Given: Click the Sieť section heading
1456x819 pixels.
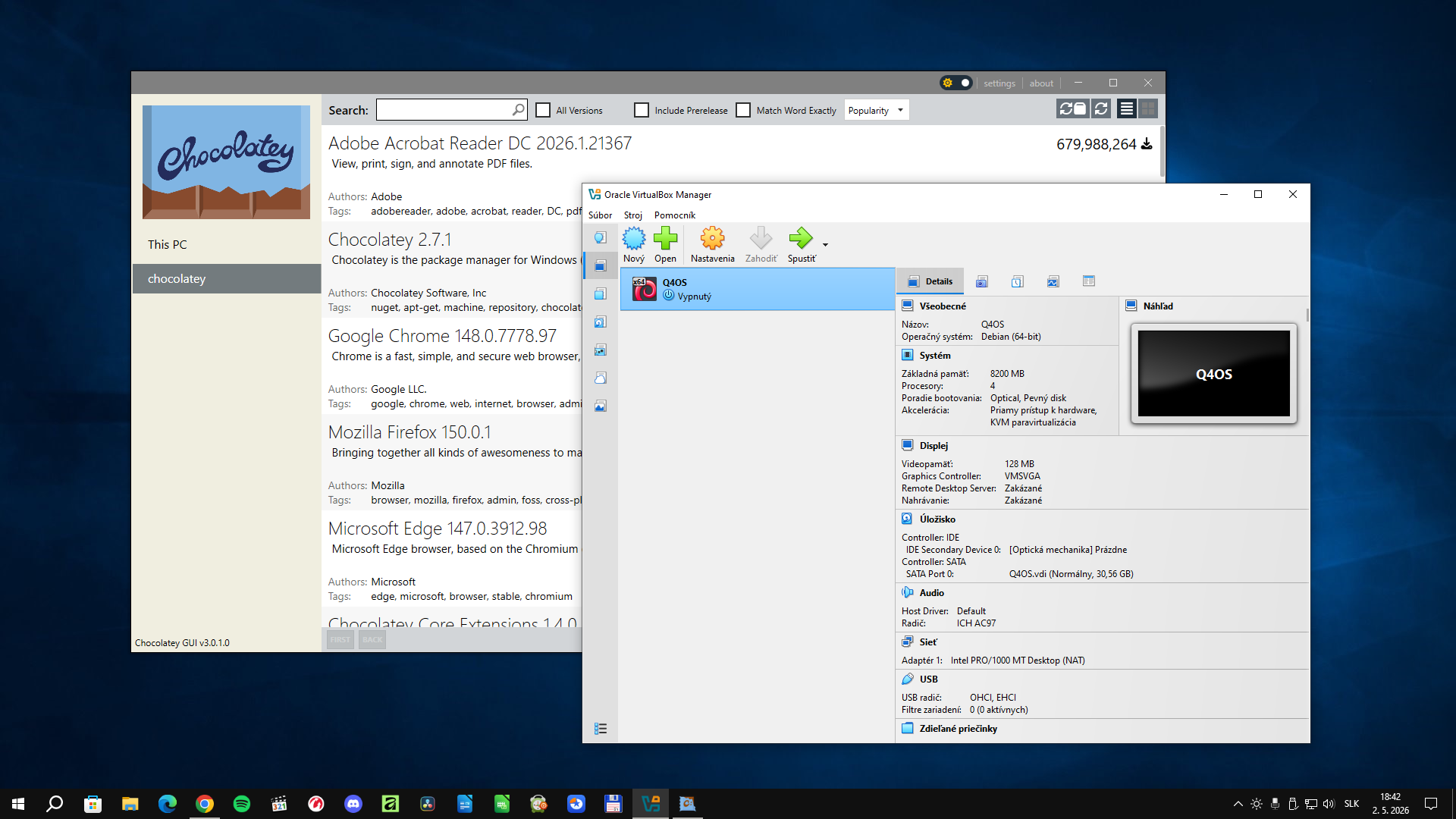Looking at the screenshot, I should click(928, 642).
